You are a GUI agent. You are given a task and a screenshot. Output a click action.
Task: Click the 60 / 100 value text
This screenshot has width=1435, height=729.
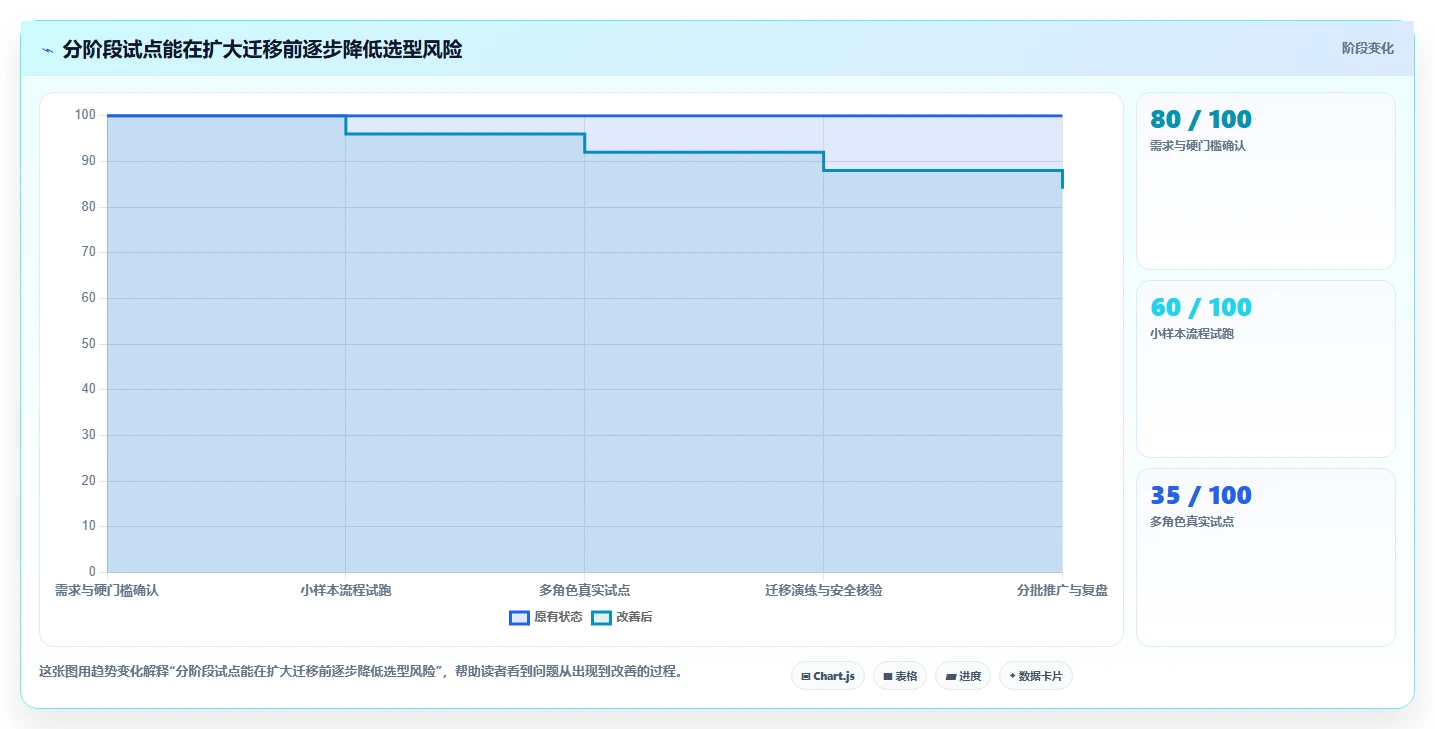tap(1201, 307)
